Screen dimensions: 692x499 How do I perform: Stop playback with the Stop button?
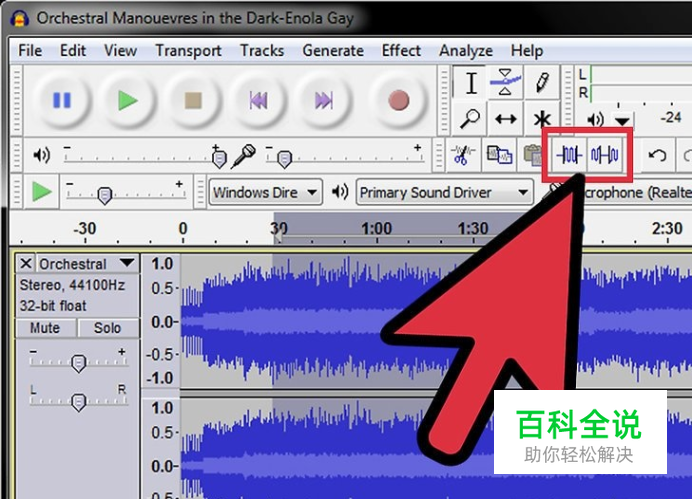(x=193, y=101)
